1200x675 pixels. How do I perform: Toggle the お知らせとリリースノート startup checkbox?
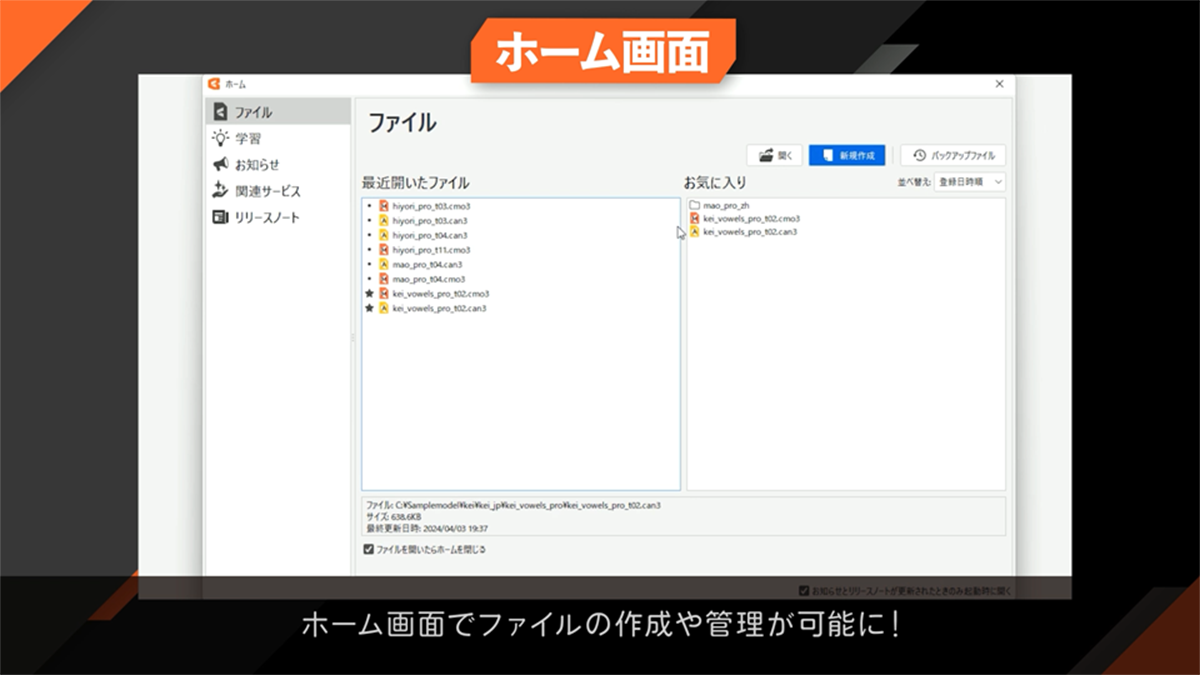tap(804, 590)
